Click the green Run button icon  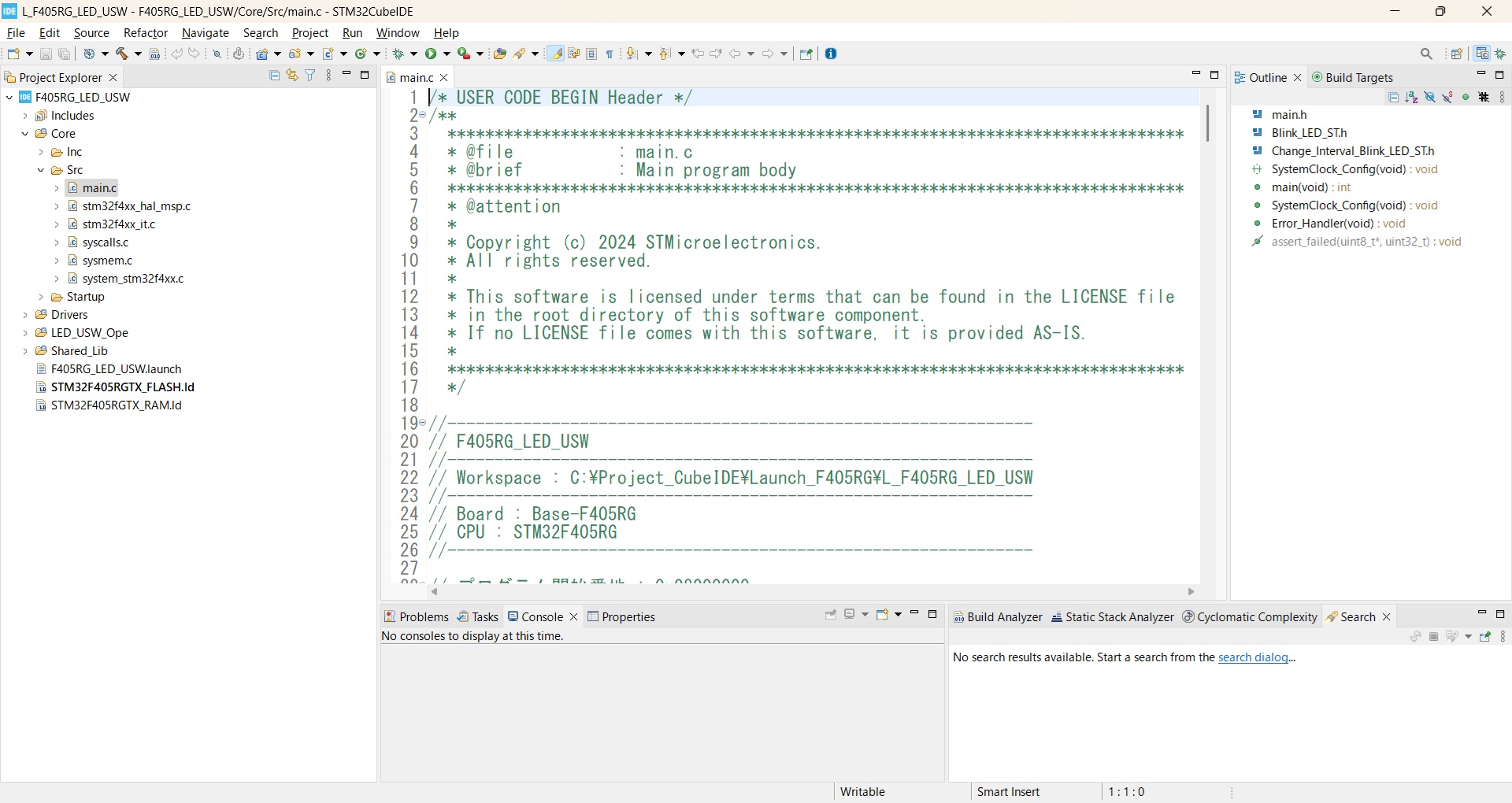[x=431, y=54]
